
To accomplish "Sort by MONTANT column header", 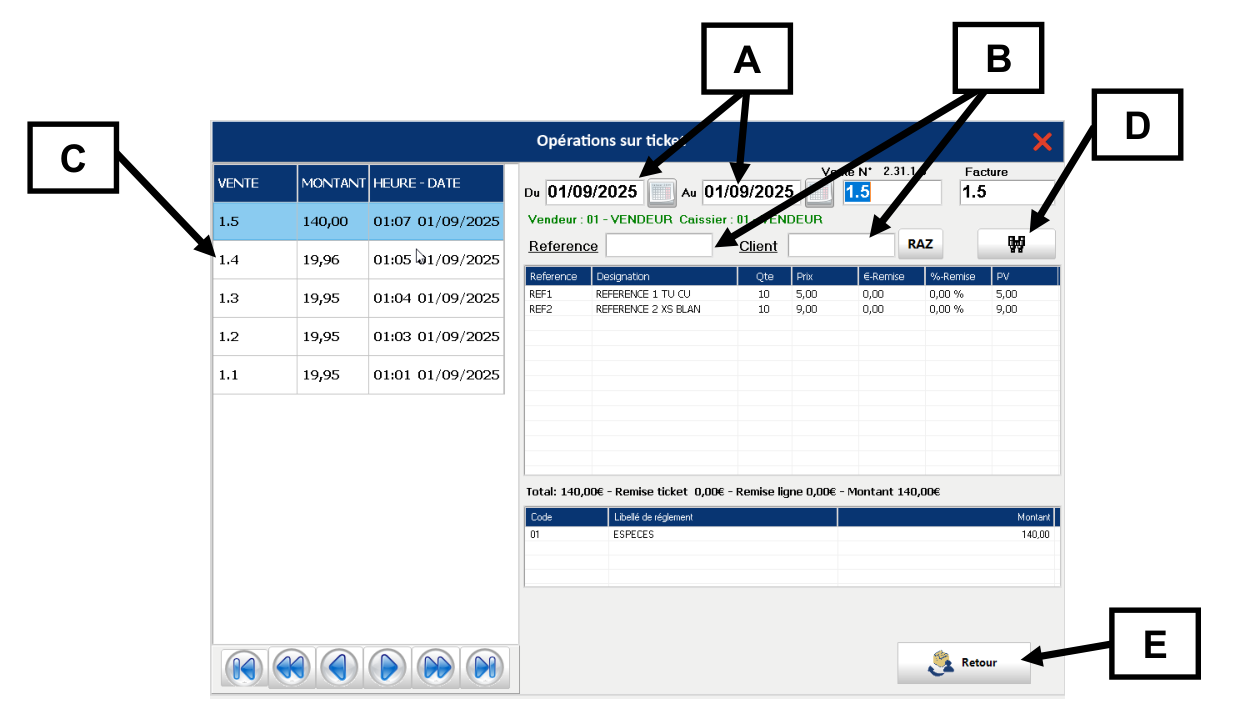I will pyautogui.click(x=333, y=184).
